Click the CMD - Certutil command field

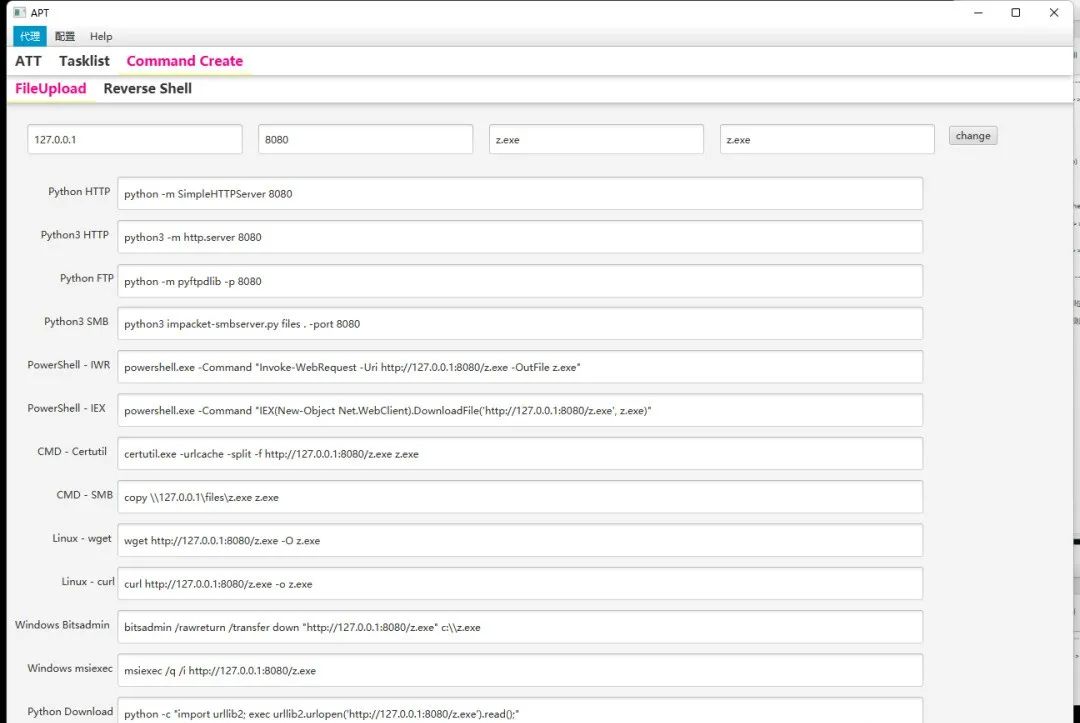coord(520,454)
